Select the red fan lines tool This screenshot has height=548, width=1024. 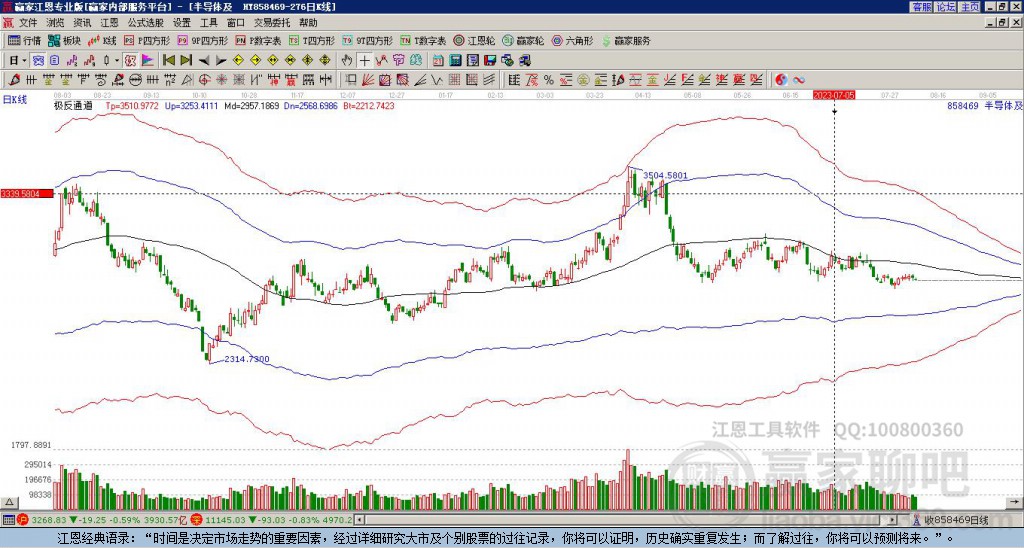coord(368,80)
